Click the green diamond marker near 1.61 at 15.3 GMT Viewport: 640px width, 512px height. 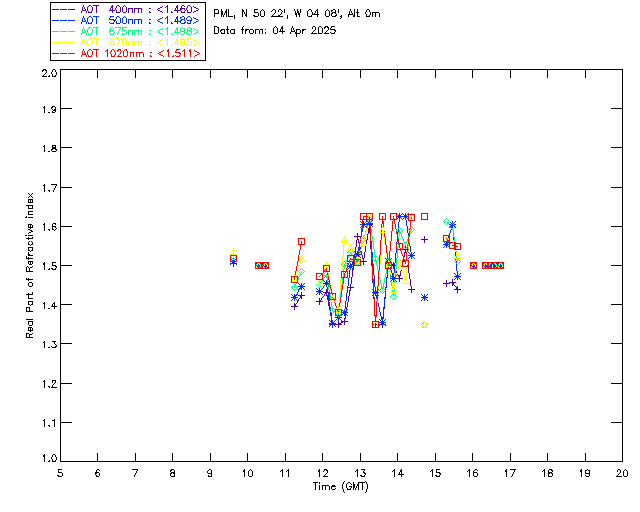(447, 222)
